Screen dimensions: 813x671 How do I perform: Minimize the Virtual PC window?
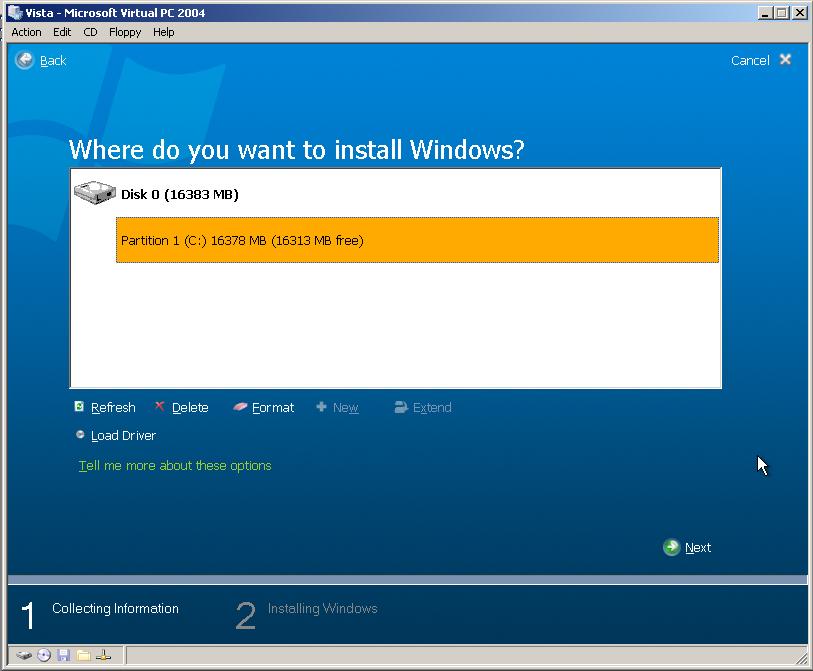764,13
